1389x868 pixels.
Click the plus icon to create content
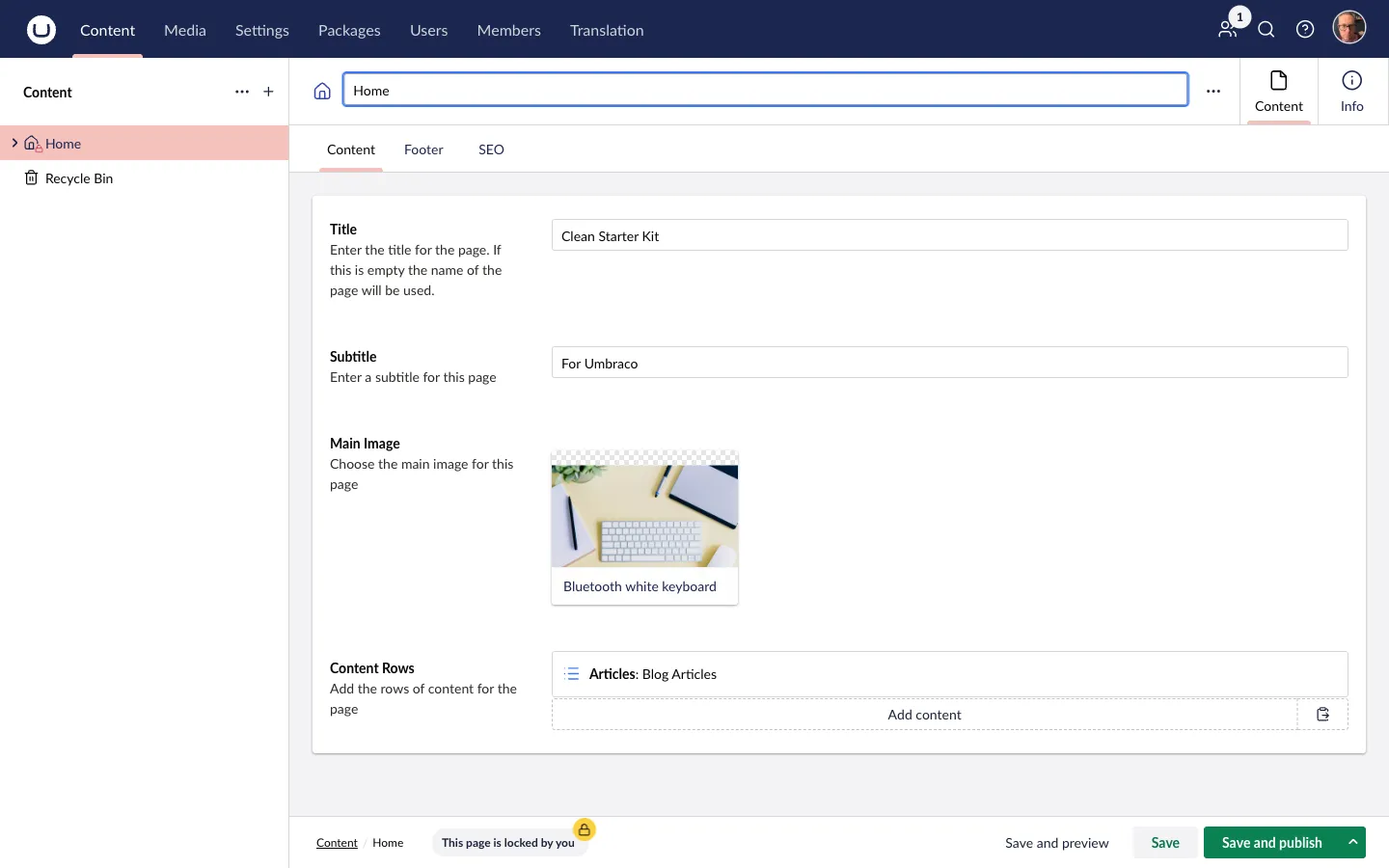coord(268,92)
